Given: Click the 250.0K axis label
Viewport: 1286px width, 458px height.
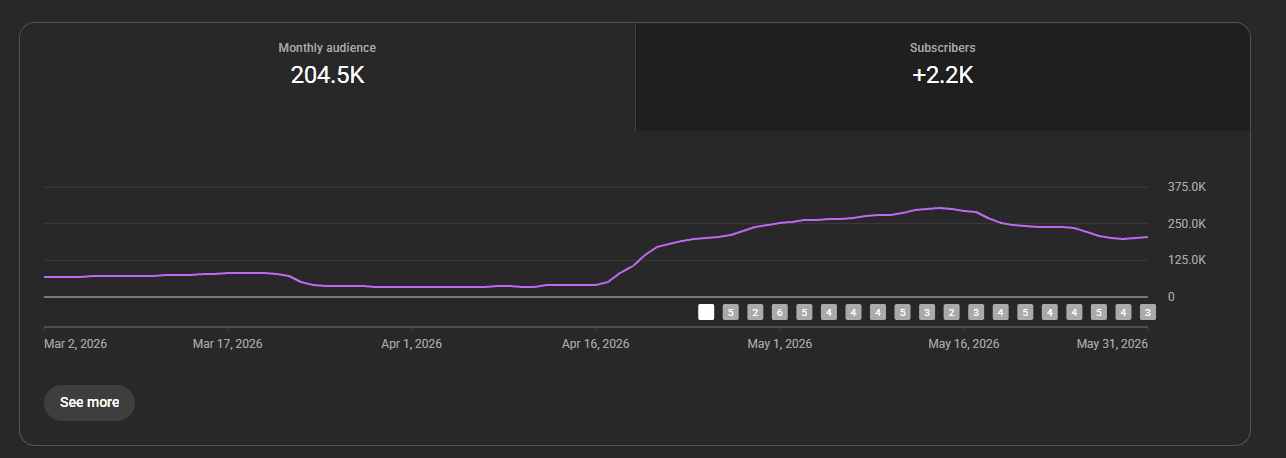Looking at the screenshot, I should coord(1186,224).
